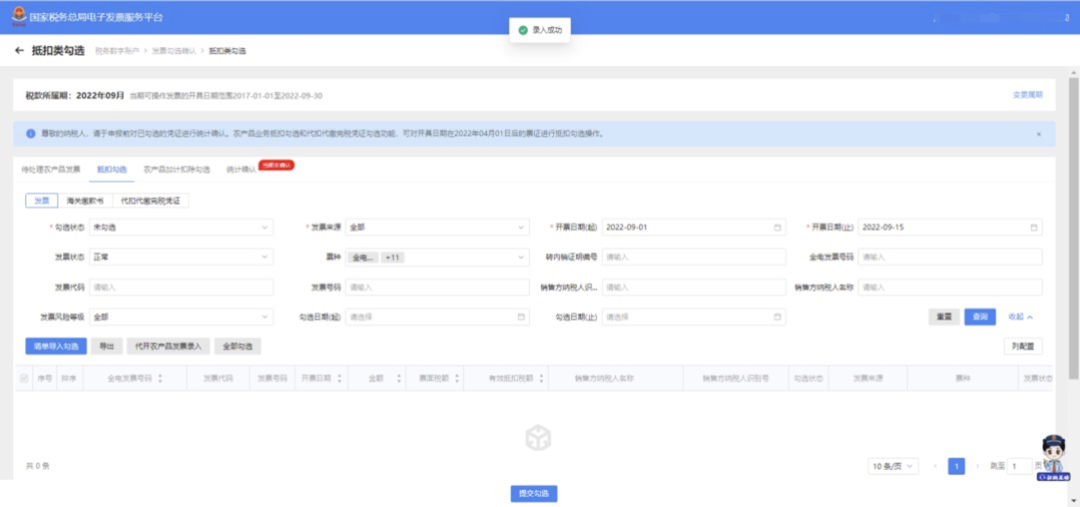Open calendar icon in 开票日期(起) field
The width and height of the screenshot is (1080, 507).
[777, 227]
